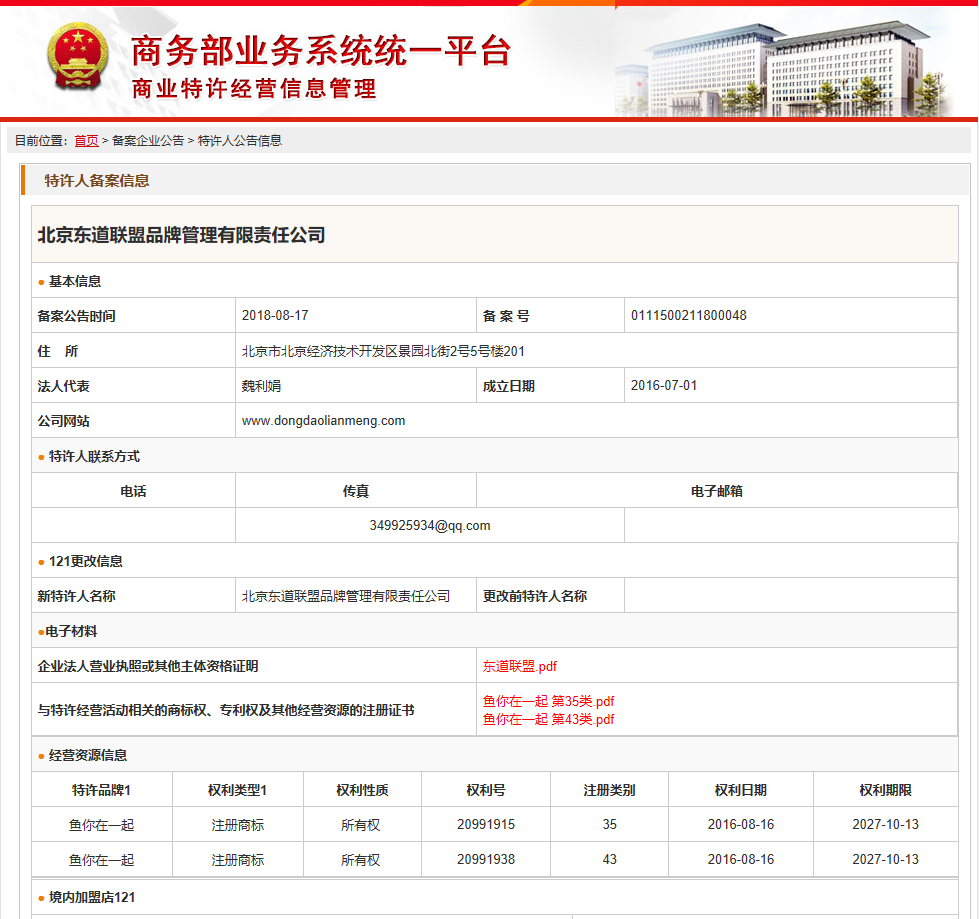The width and height of the screenshot is (979, 919).
Task: Open the 首页 breadcrumb link
Action: (x=86, y=141)
